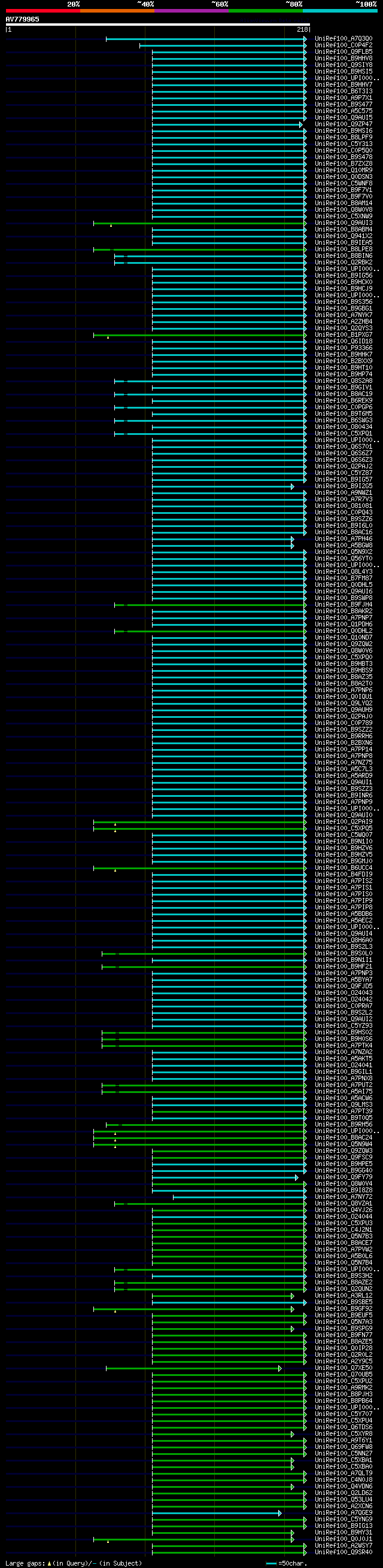Select label UniRef100_P93366
The image size is (383, 1568).
tap(344, 348)
